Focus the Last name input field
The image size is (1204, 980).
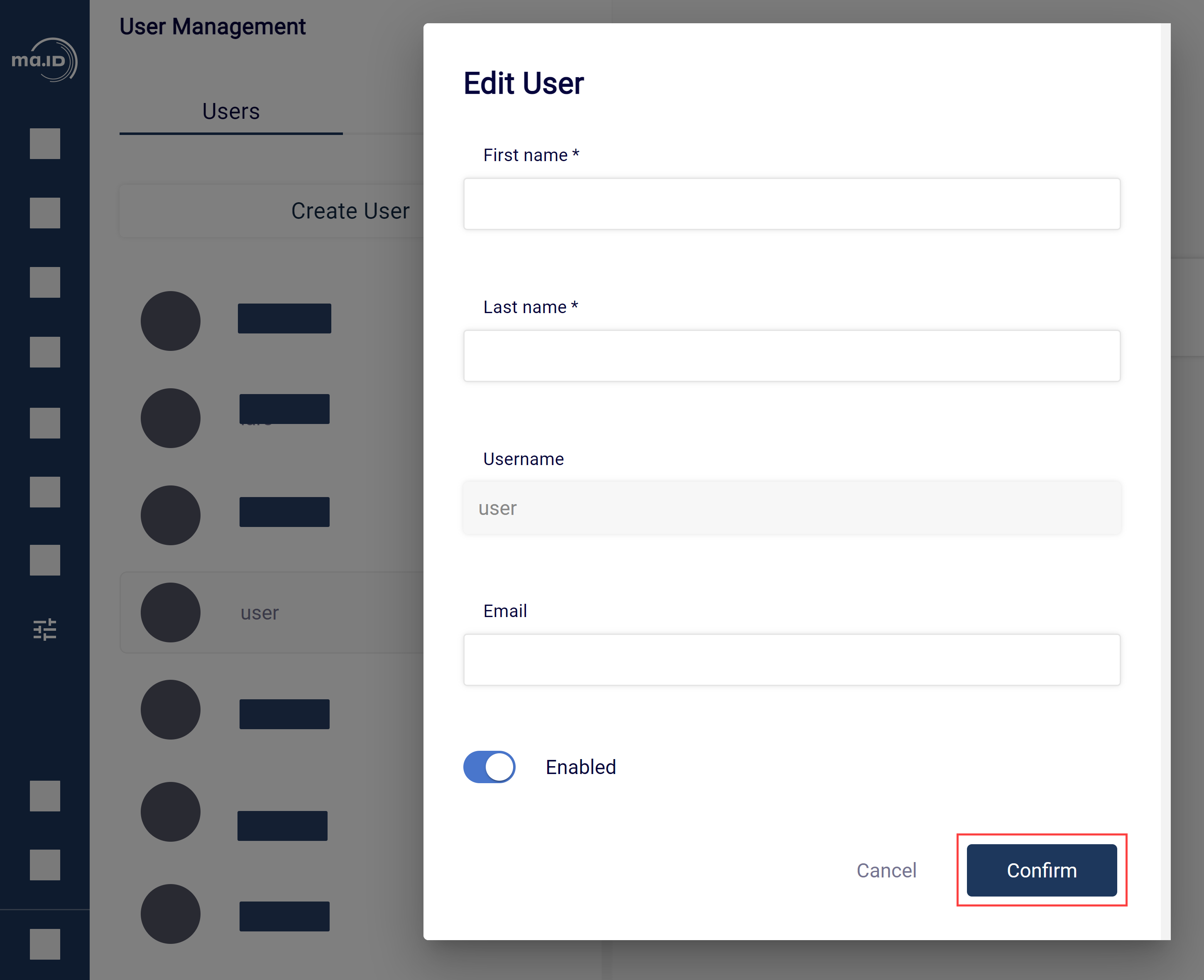click(792, 355)
